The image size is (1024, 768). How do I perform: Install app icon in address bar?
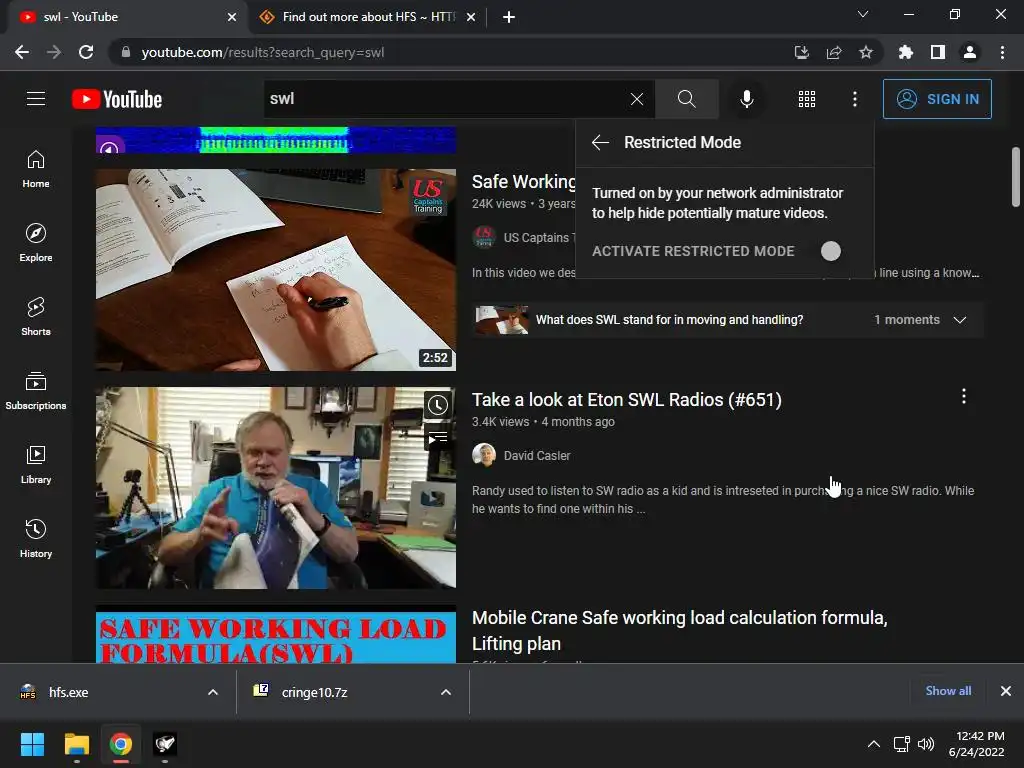coord(801,52)
